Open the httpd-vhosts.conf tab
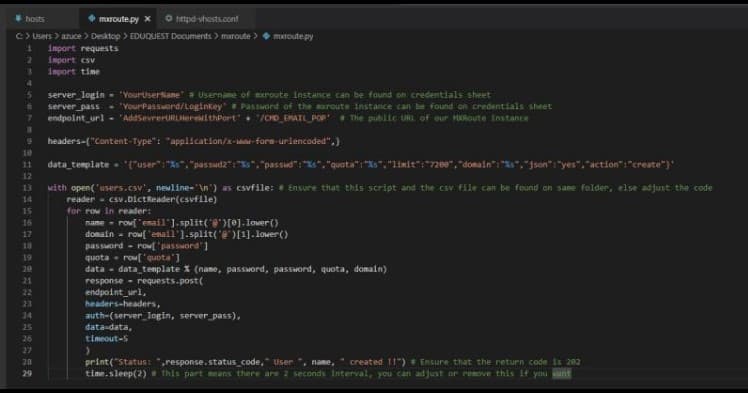Image resolution: width=748 pixels, height=393 pixels. point(207,19)
